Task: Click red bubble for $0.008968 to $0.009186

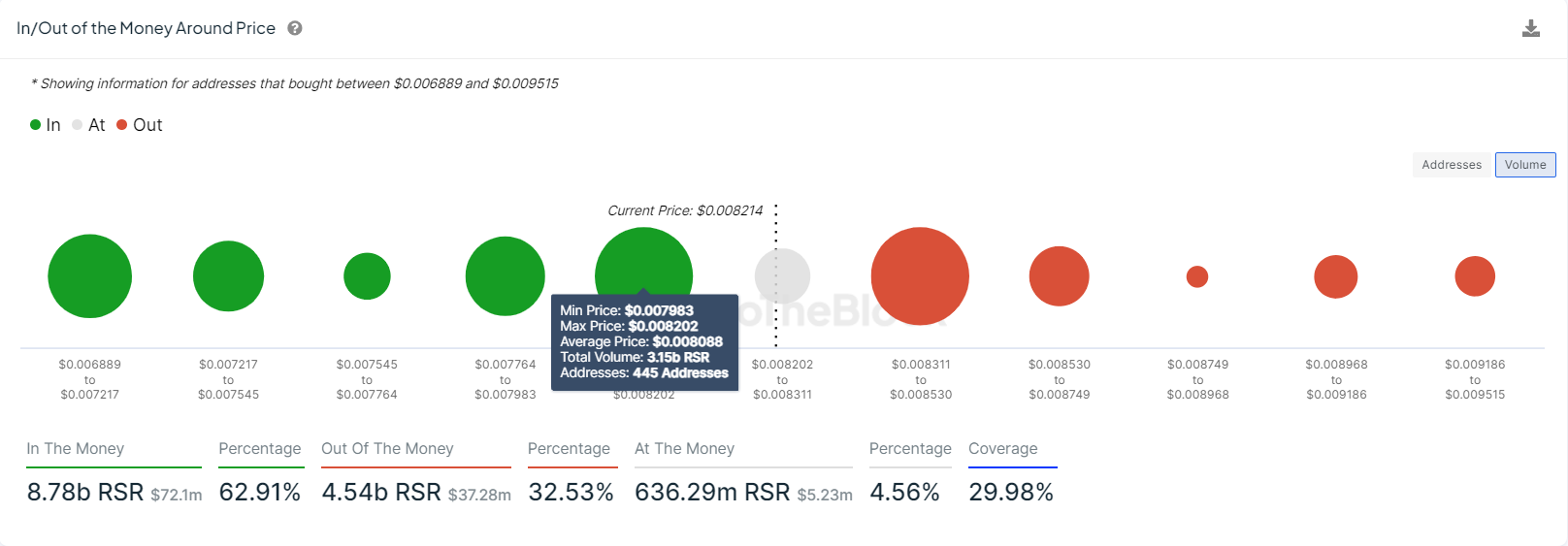Action: pos(1336,276)
